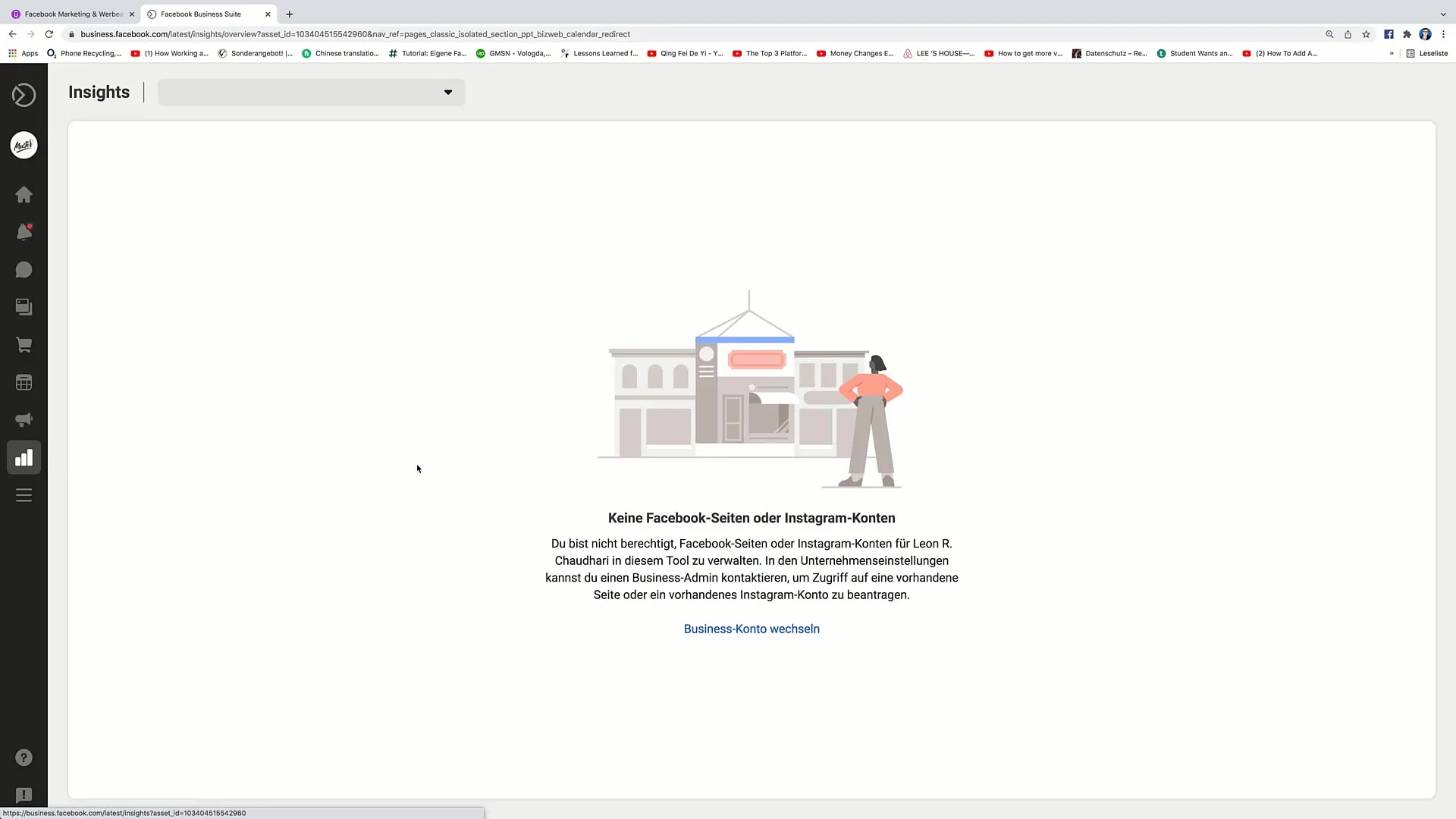
Task: Select the Facebook Business Suite tab
Action: point(200,14)
